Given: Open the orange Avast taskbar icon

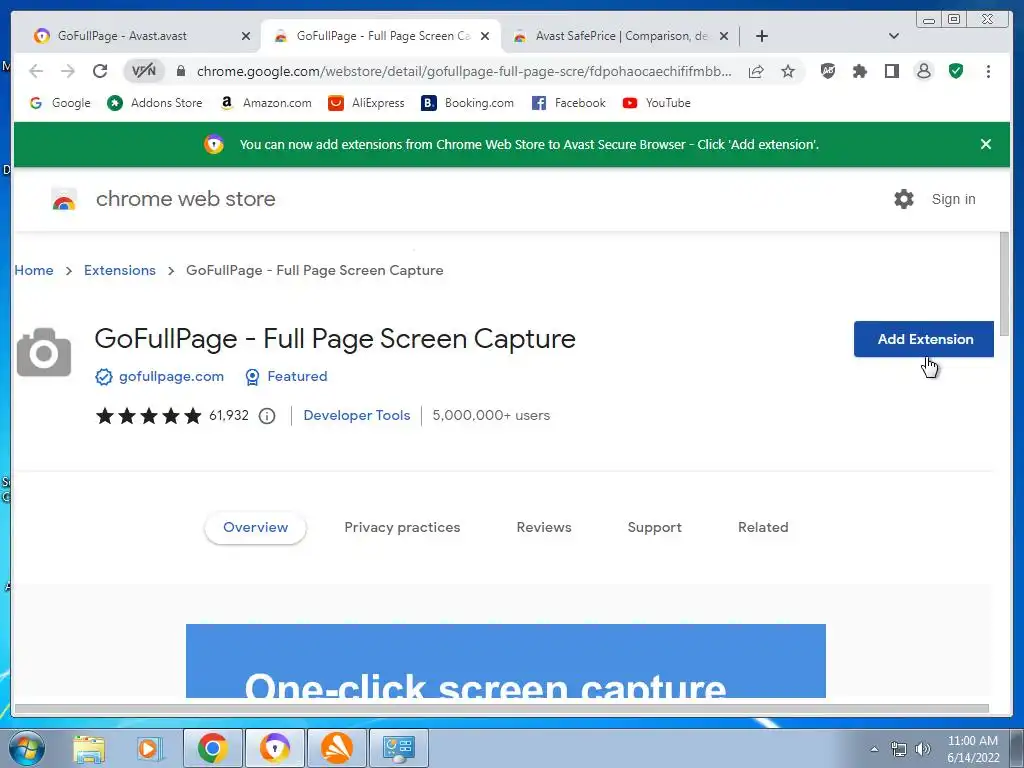Looking at the screenshot, I should point(337,748).
